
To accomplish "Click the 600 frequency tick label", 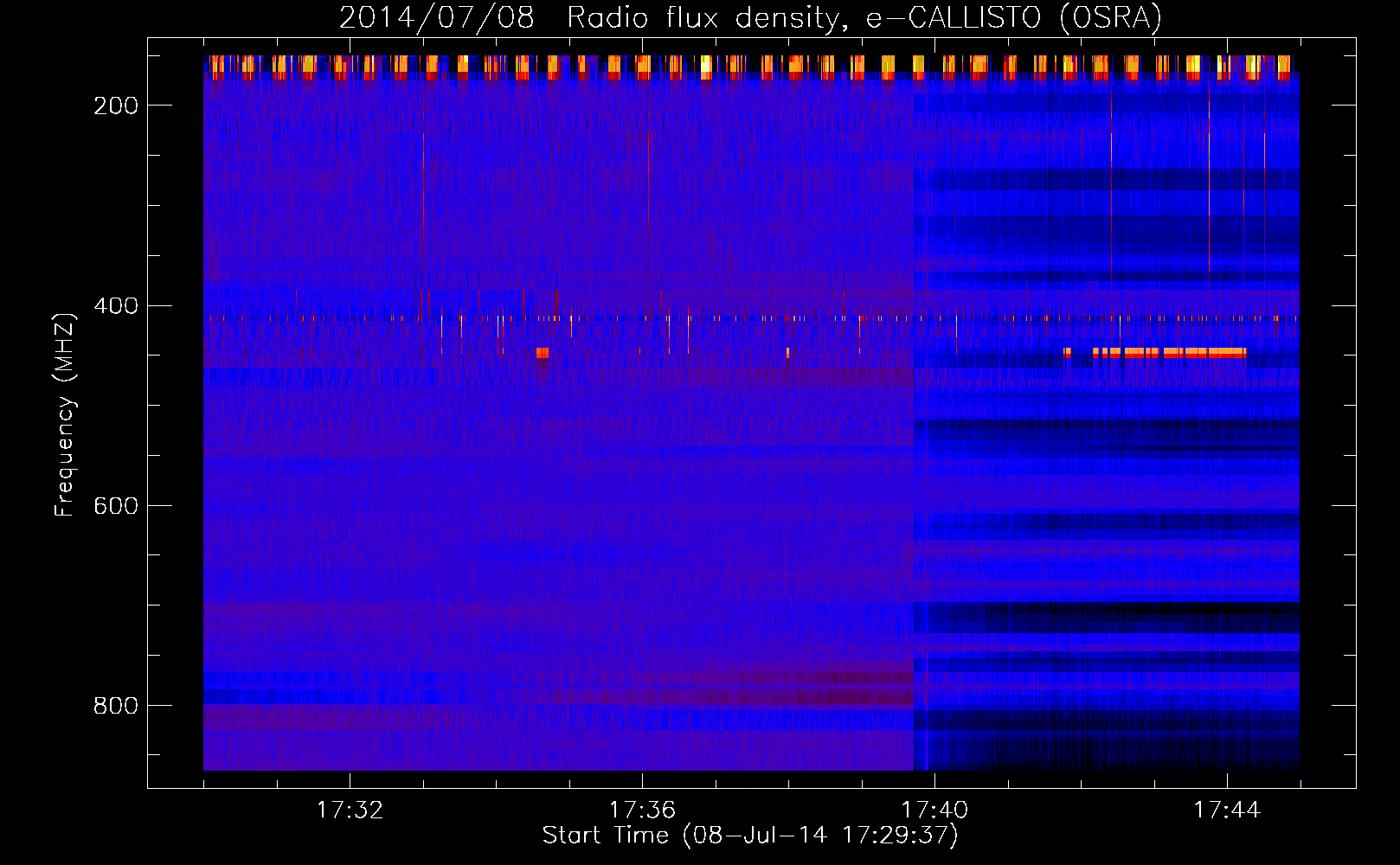I will (x=116, y=506).
